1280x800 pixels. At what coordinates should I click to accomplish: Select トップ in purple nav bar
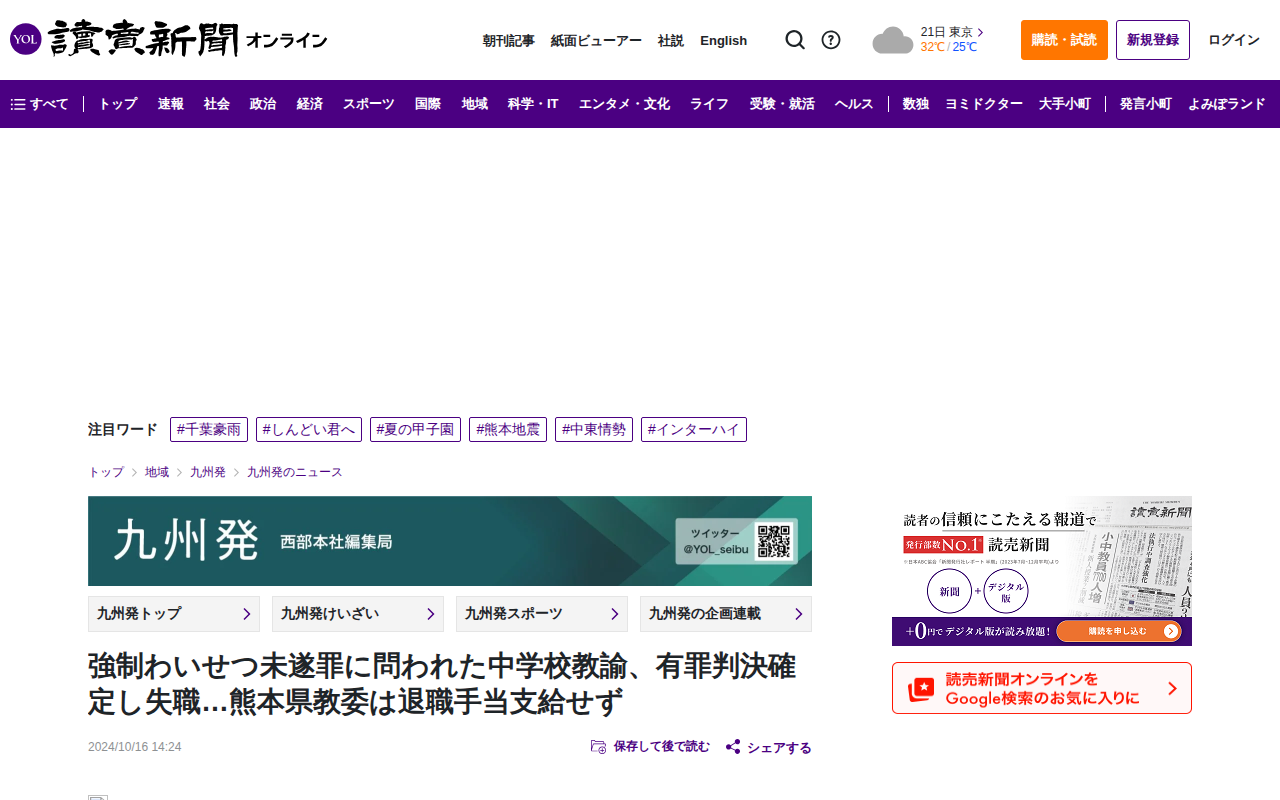118,104
